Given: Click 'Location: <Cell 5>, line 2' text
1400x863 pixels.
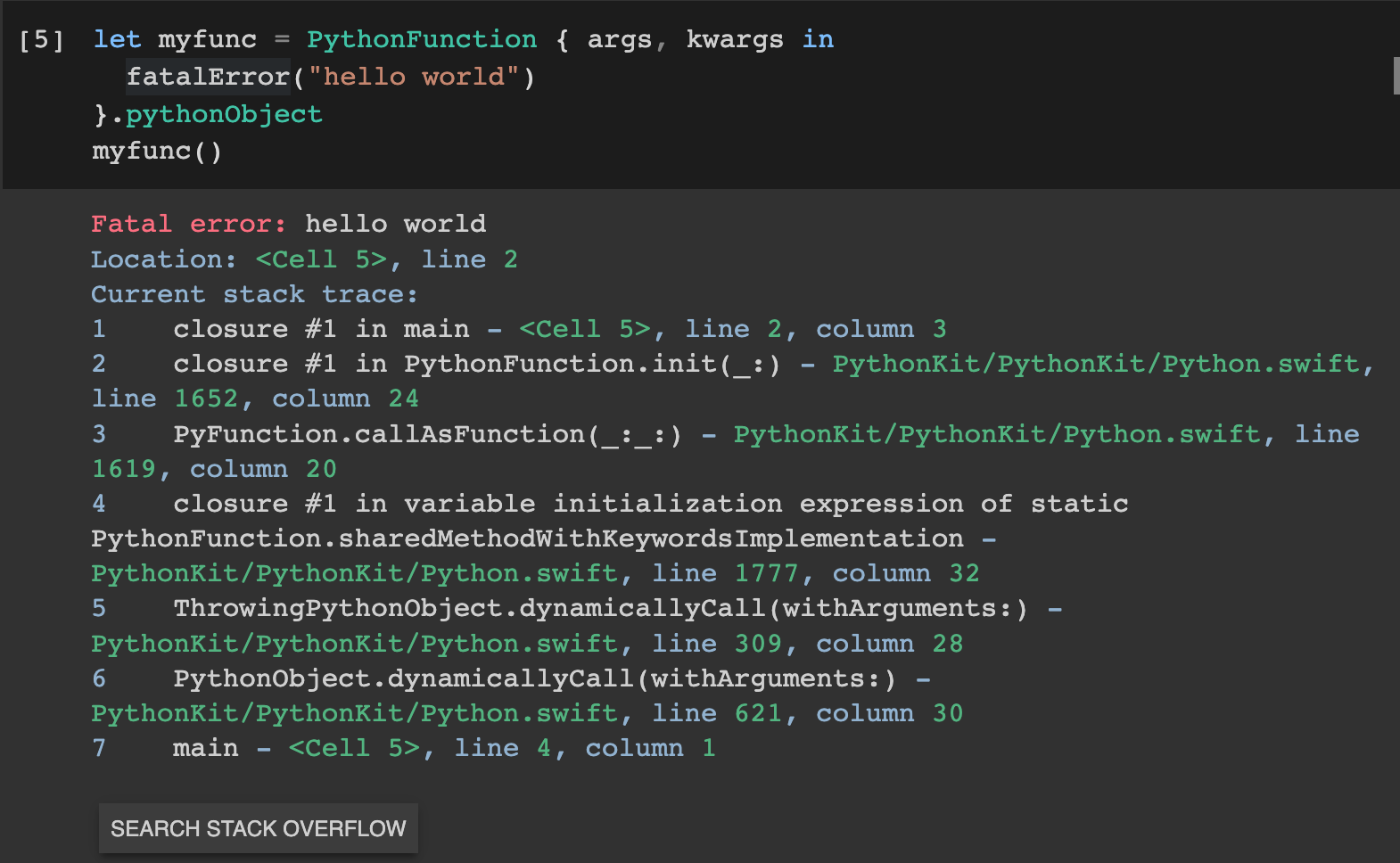Looking at the screenshot, I should tap(304, 259).
